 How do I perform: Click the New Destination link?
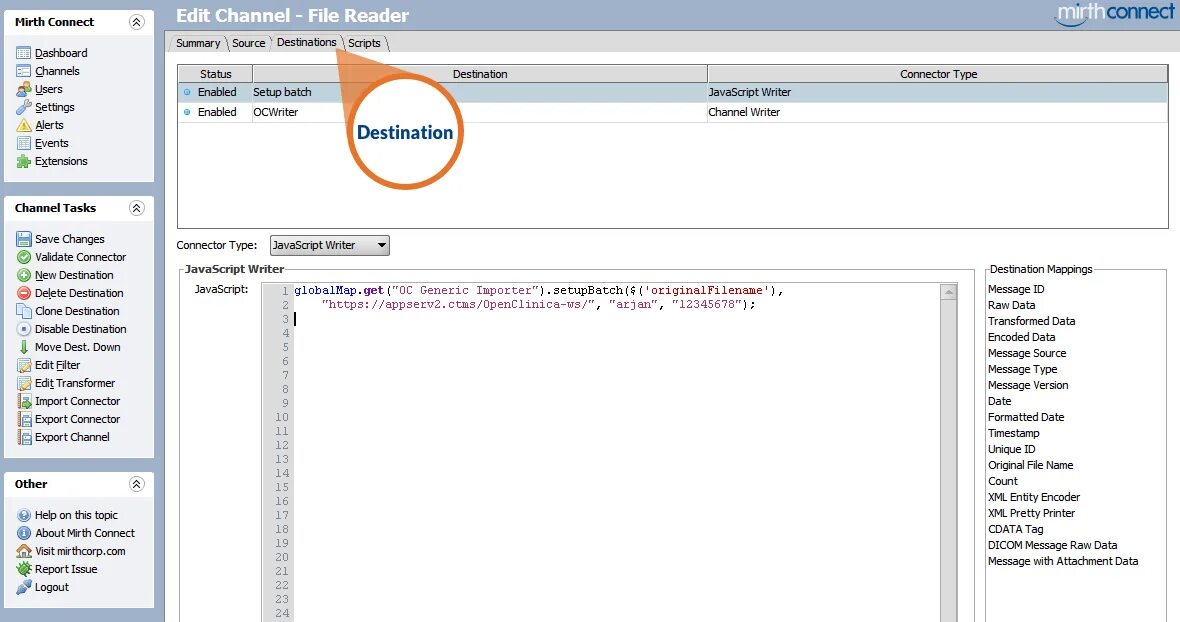pos(75,275)
